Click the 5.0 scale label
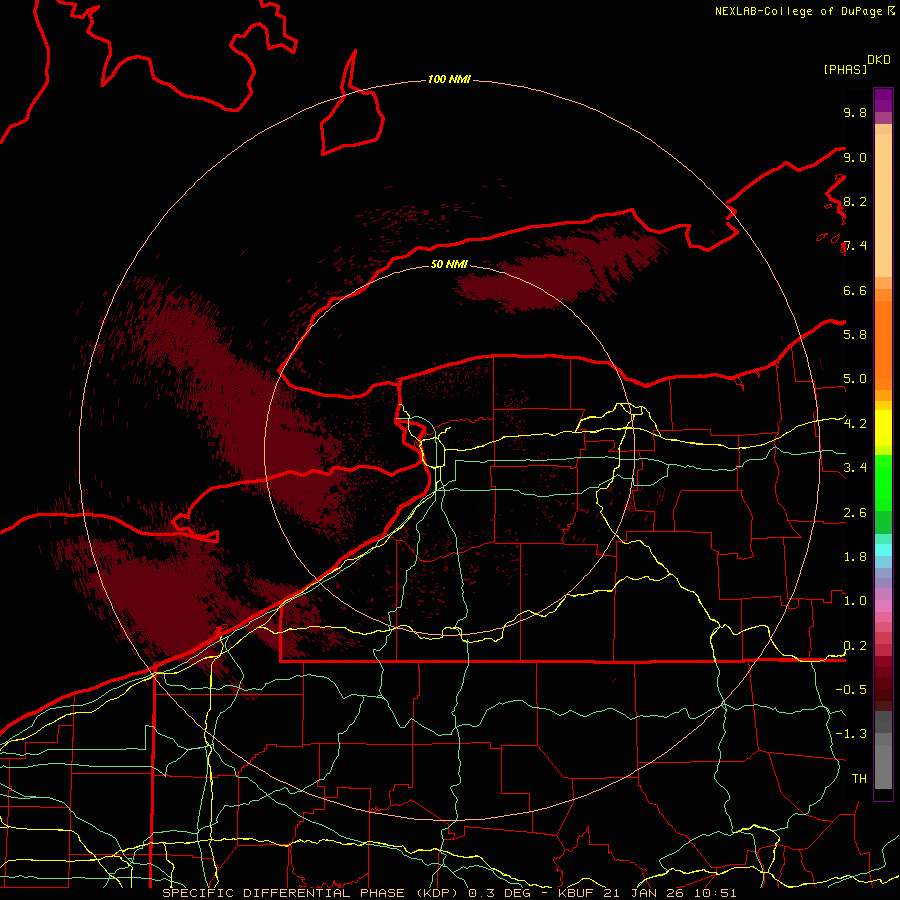This screenshot has height=900, width=900. coord(855,379)
